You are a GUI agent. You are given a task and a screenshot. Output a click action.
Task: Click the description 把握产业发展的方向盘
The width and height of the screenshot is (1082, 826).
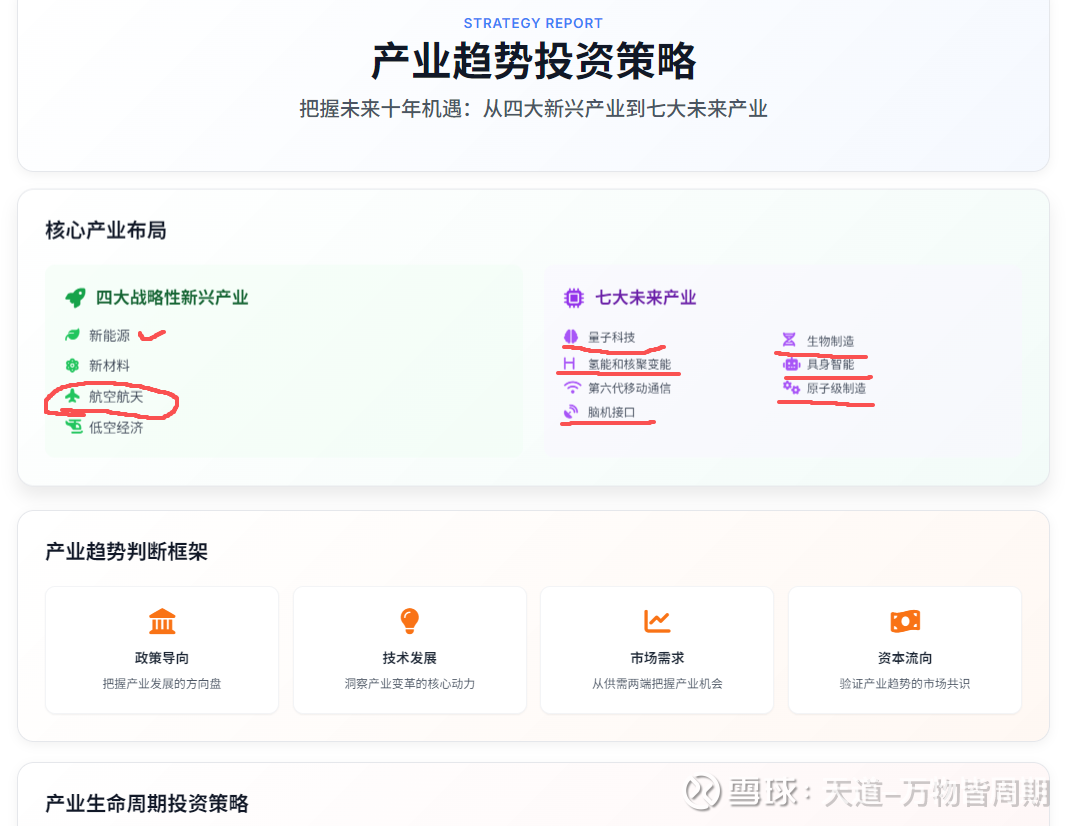coord(162,684)
